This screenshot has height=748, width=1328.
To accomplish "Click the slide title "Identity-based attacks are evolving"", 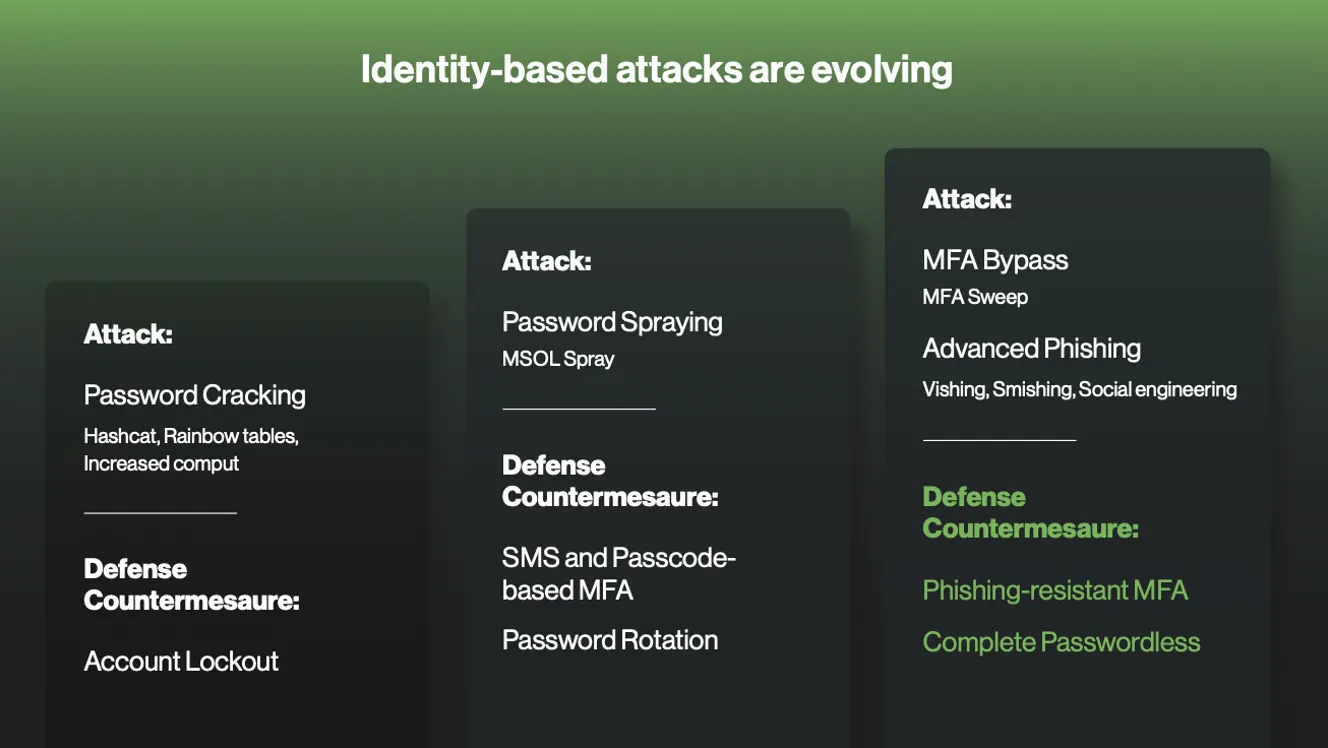I will point(656,70).
